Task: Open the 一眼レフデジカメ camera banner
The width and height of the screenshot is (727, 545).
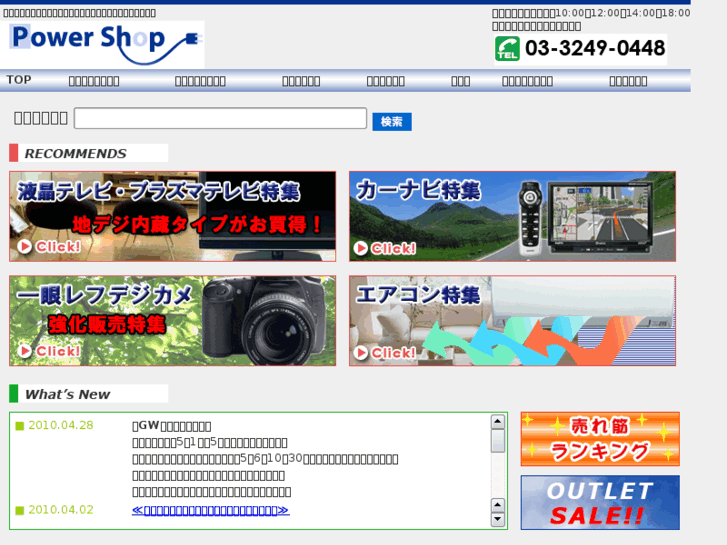Action: click(x=172, y=321)
